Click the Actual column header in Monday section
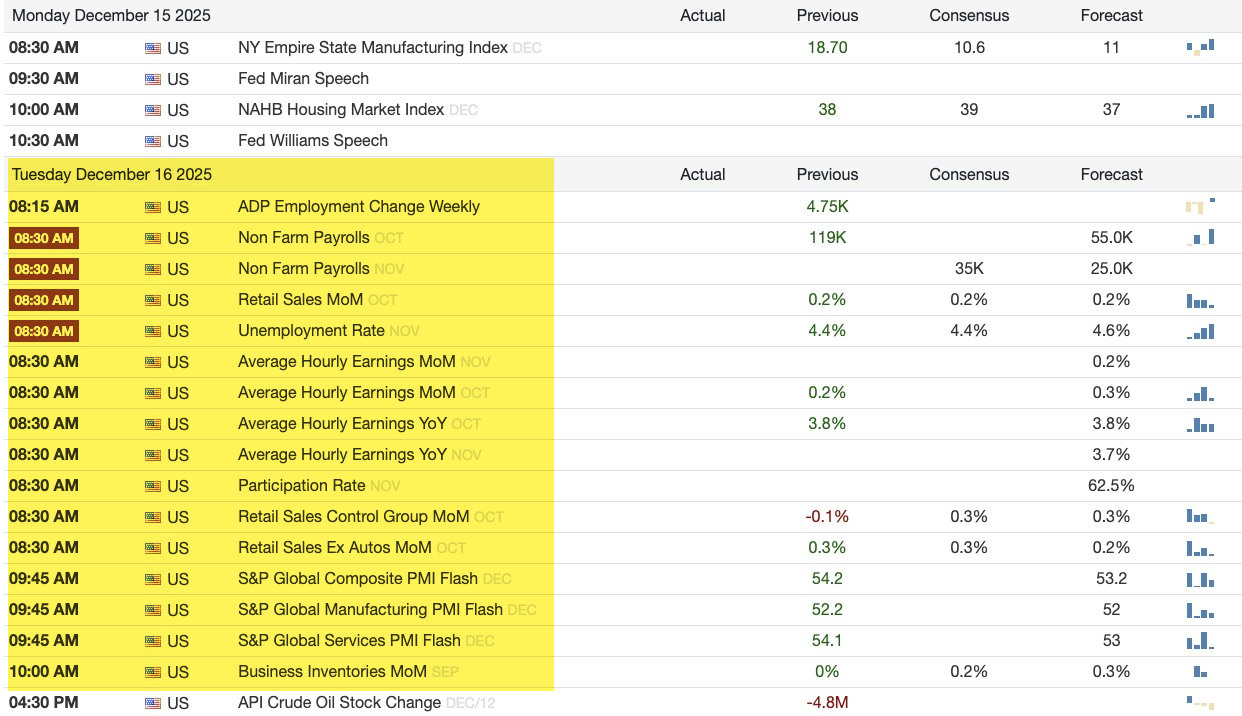 [703, 15]
